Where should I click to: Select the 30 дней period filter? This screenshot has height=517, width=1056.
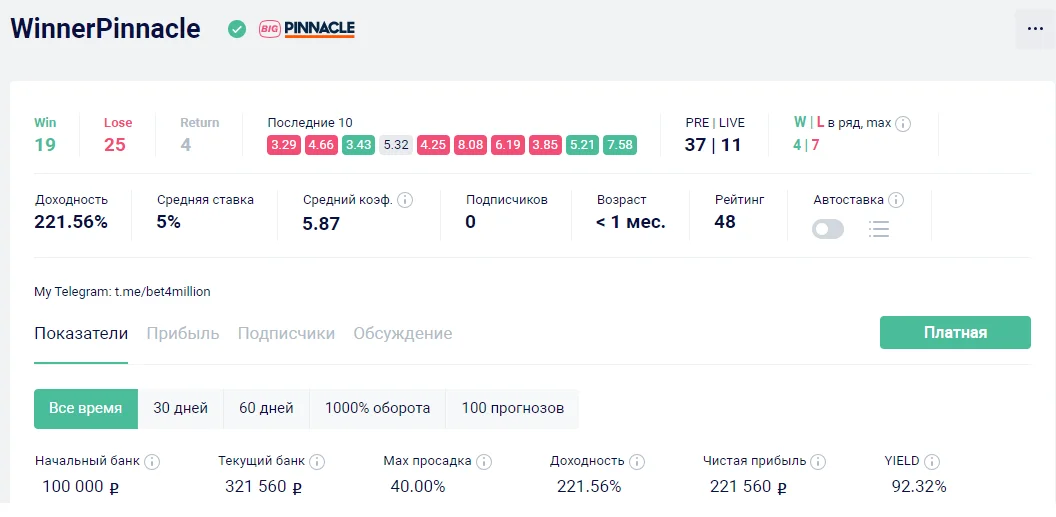tap(180, 409)
